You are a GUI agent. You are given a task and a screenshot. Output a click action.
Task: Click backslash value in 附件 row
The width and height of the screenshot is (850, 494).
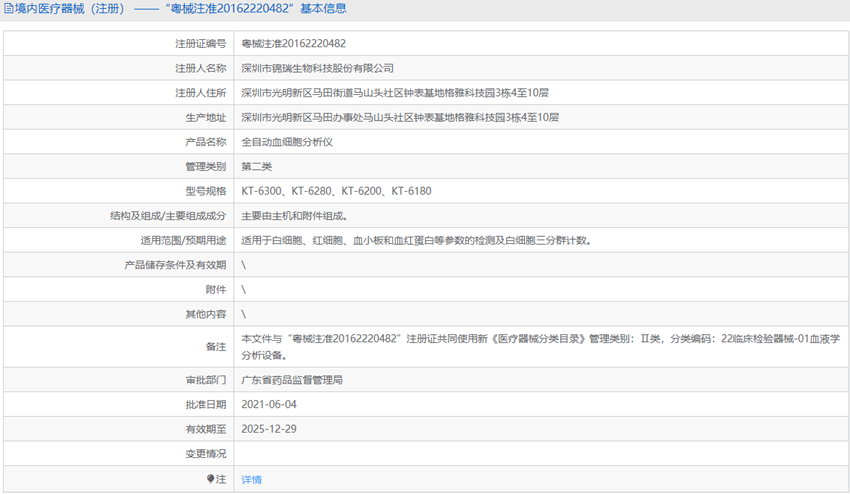[x=244, y=290]
